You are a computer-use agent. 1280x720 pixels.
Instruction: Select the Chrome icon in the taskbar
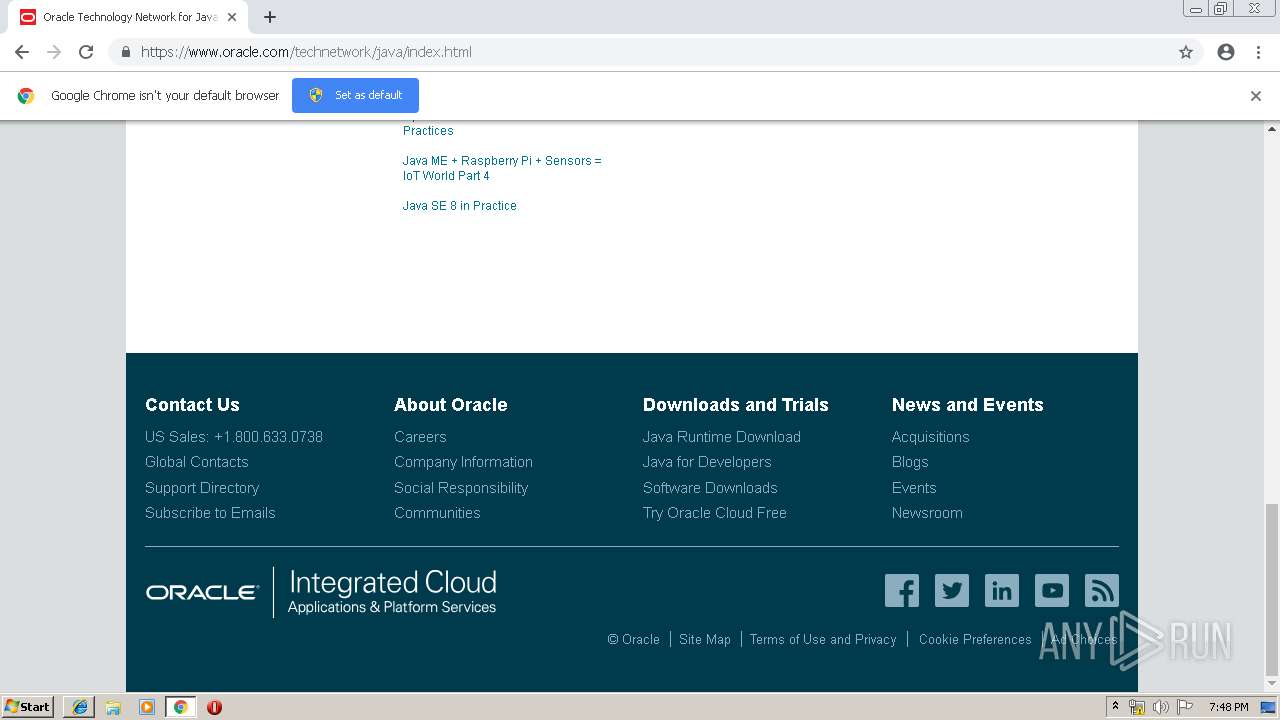coord(180,707)
